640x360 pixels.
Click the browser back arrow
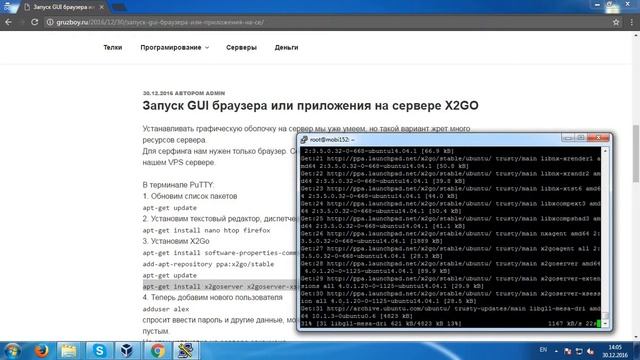pos(9,22)
